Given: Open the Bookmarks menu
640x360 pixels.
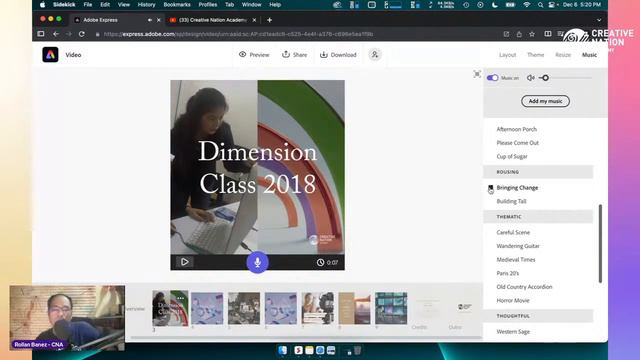Looking at the screenshot, I should pos(177,5).
